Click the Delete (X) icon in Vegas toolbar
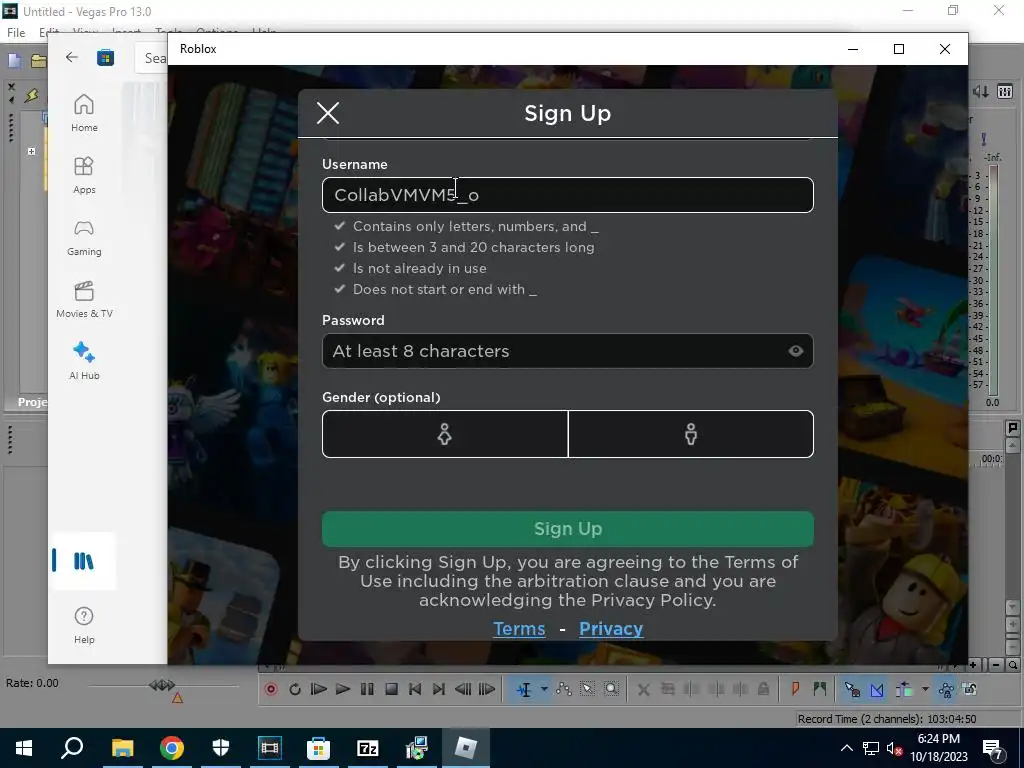 tap(643, 689)
